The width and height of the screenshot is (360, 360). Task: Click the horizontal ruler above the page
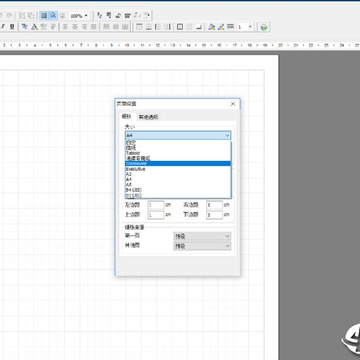pos(180,45)
